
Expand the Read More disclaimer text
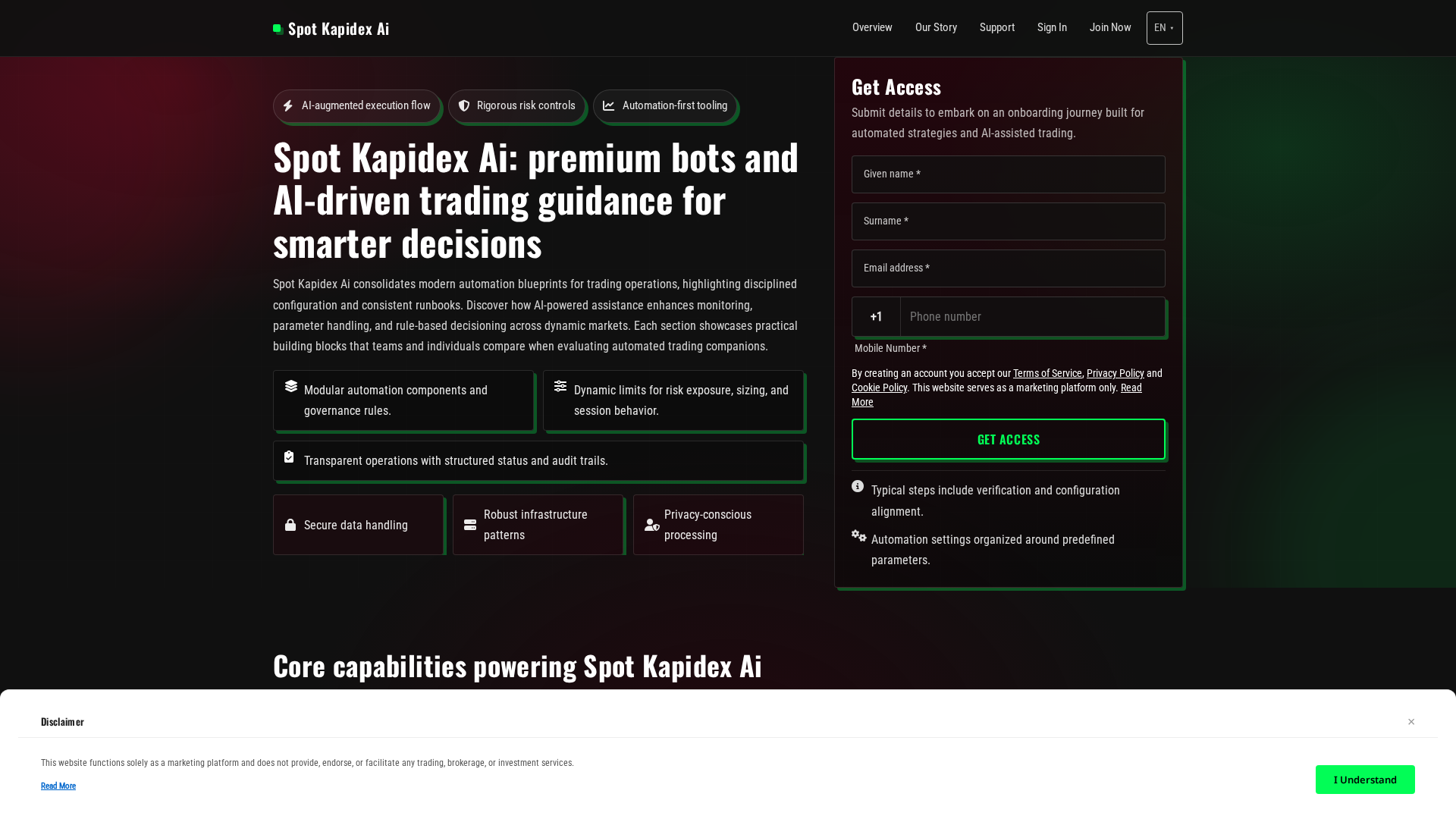pyautogui.click(x=58, y=786)
